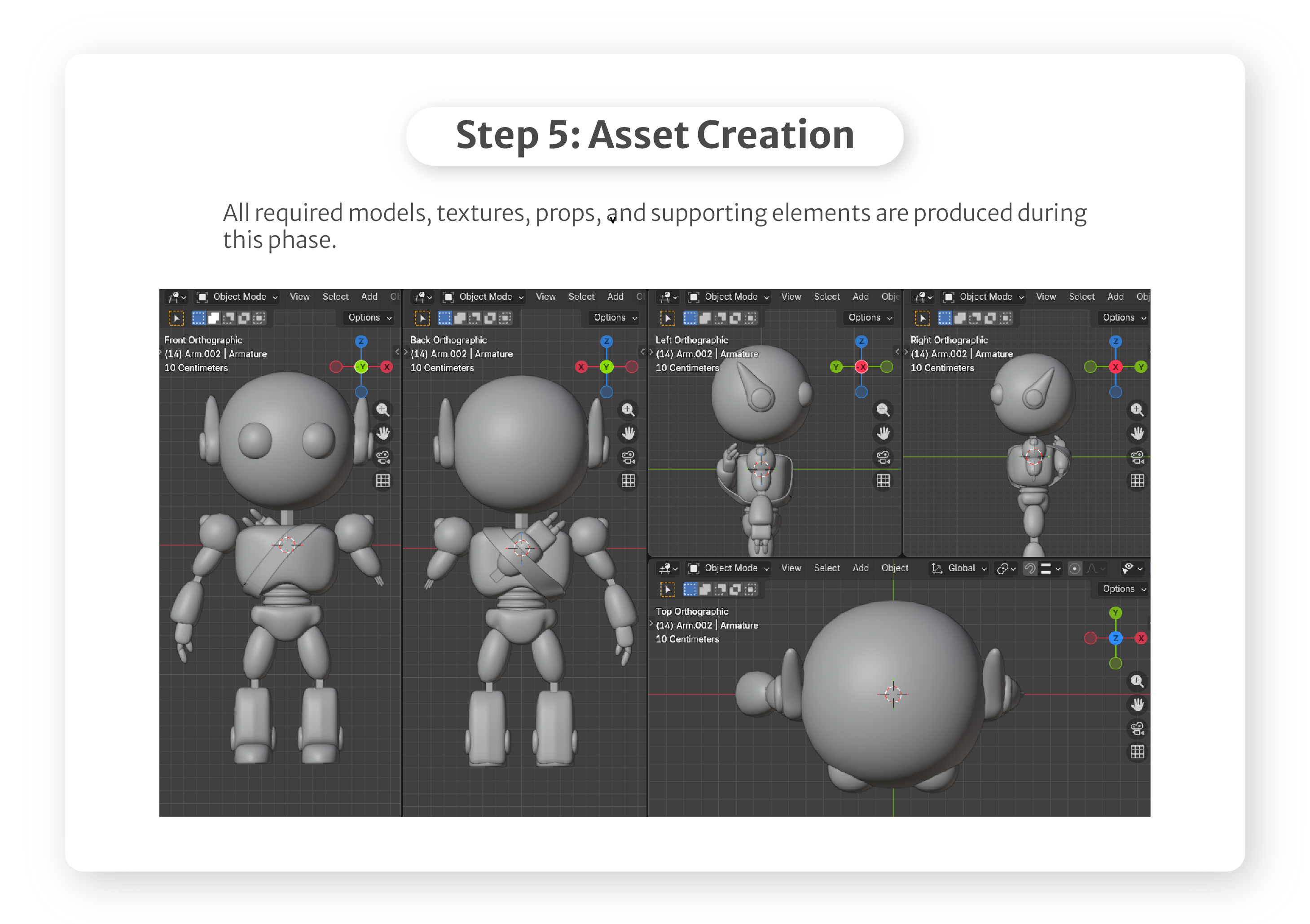Enable intersect selection mode in Right viewport

point(1006,317)
